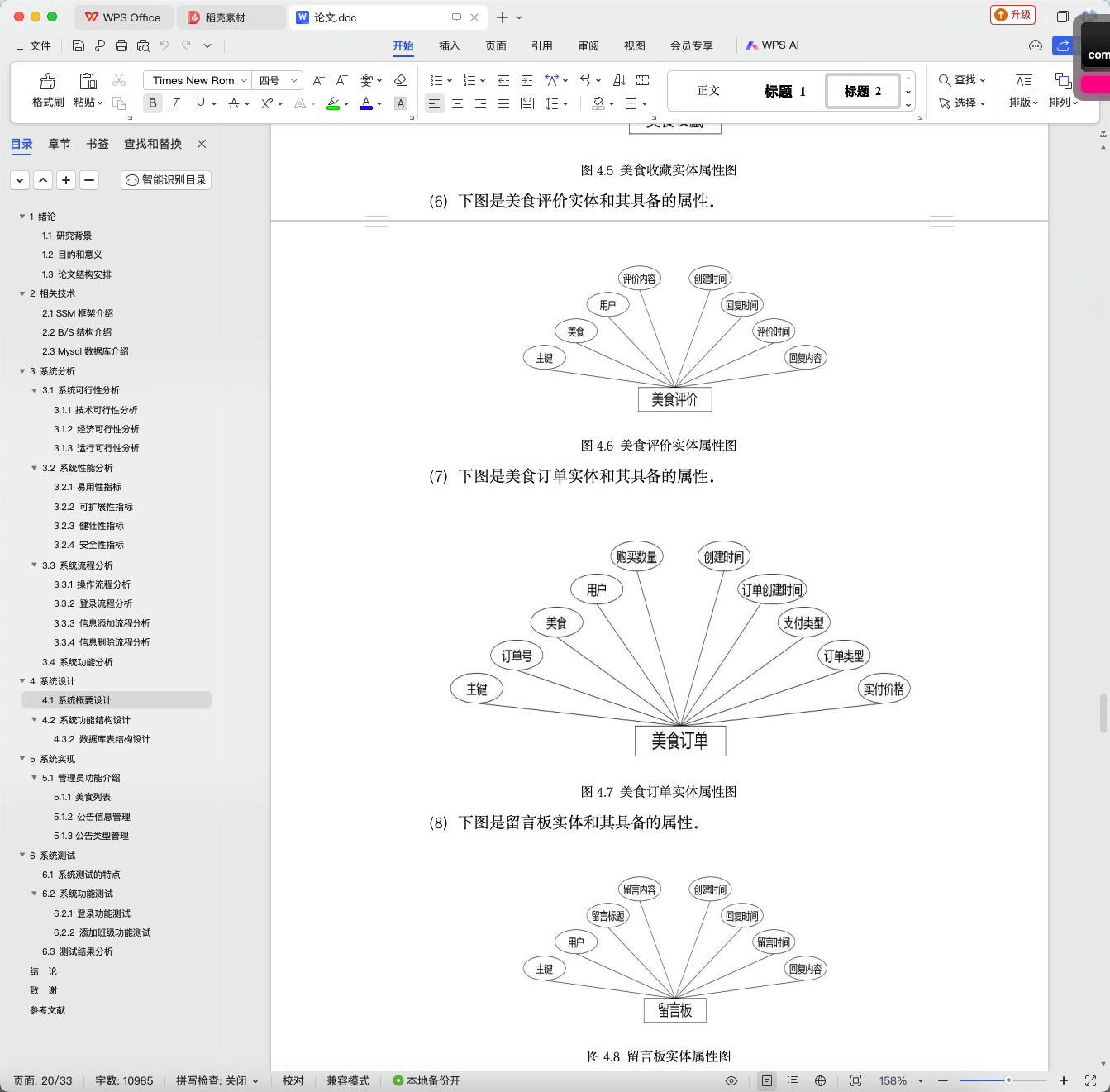The width and height of the screenshot is (1110, 1092).
Task: Open the font size dropdown (四号)
Action: (294, 80)
